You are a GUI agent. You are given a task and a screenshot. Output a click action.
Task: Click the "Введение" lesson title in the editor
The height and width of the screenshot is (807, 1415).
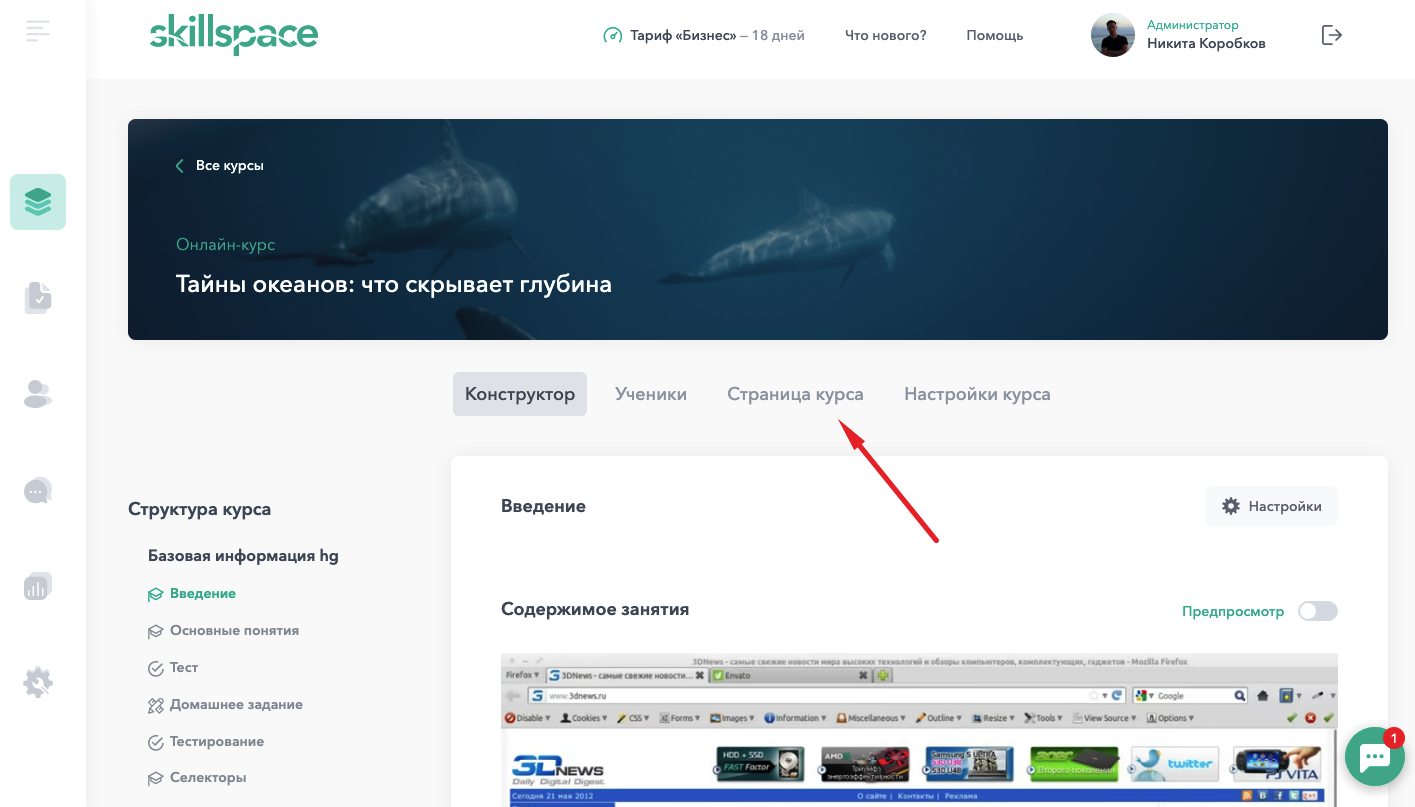543,506
